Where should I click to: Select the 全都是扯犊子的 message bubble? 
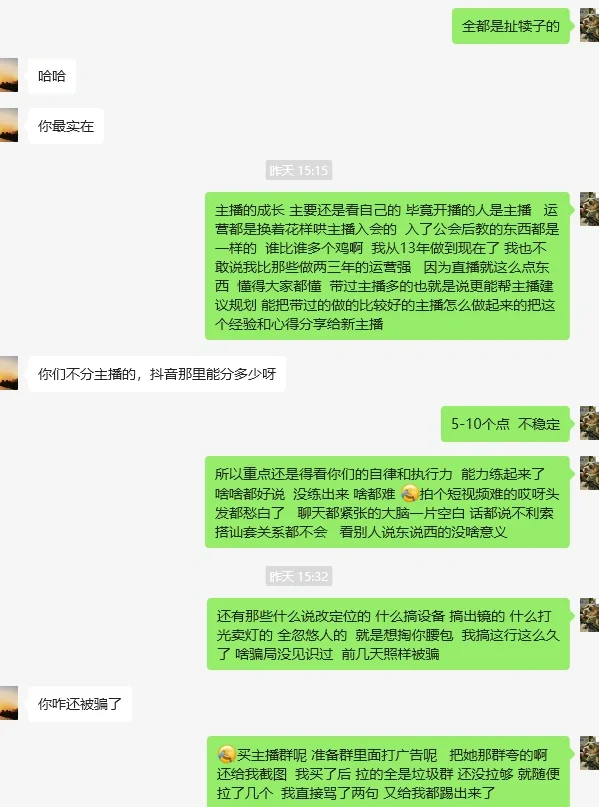pyautogui.click(x=510, y=26)
